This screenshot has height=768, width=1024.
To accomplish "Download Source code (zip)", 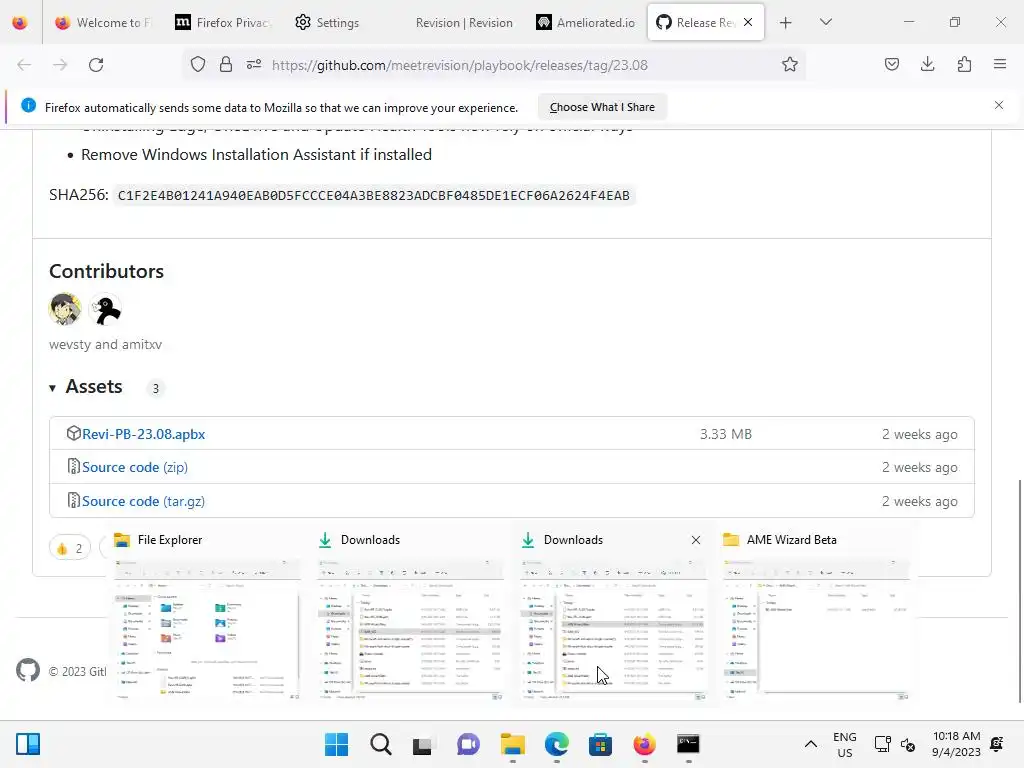I will click(135, 468).
